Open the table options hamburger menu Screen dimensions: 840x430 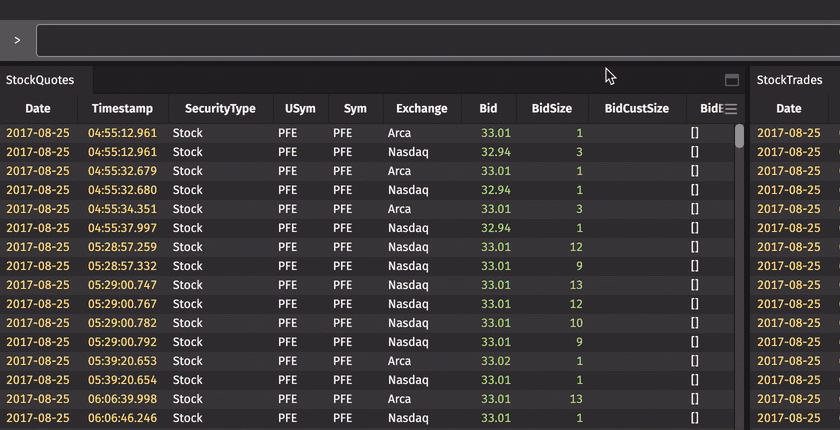[731, 109]
